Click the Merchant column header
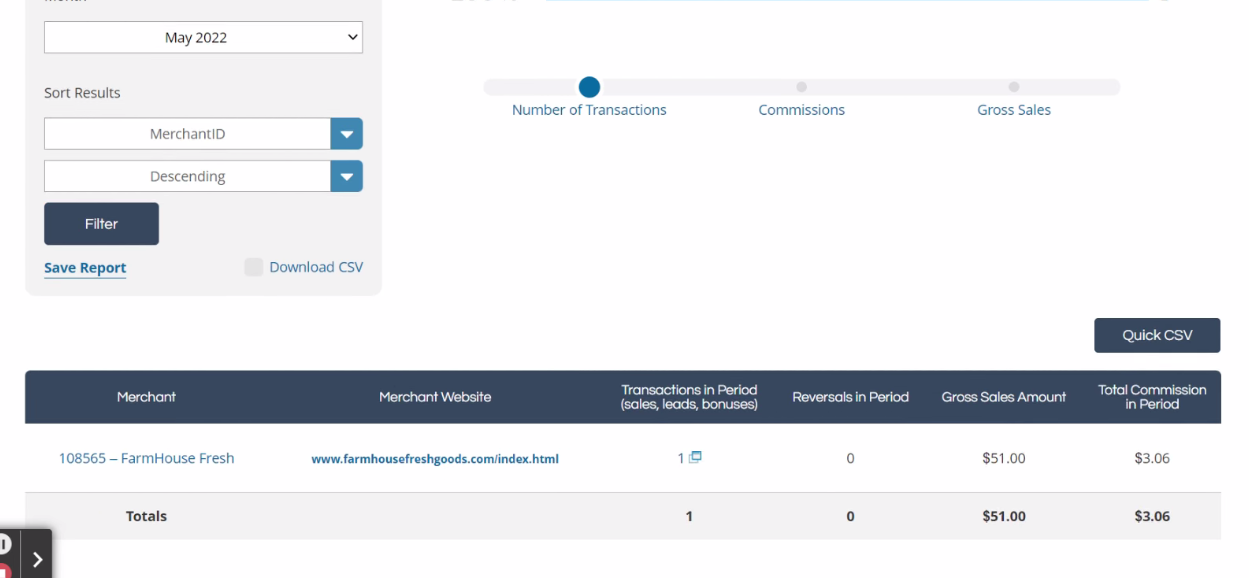This screenshot has height=578, width=1249. pyautogui.click(x=146, y=397)
